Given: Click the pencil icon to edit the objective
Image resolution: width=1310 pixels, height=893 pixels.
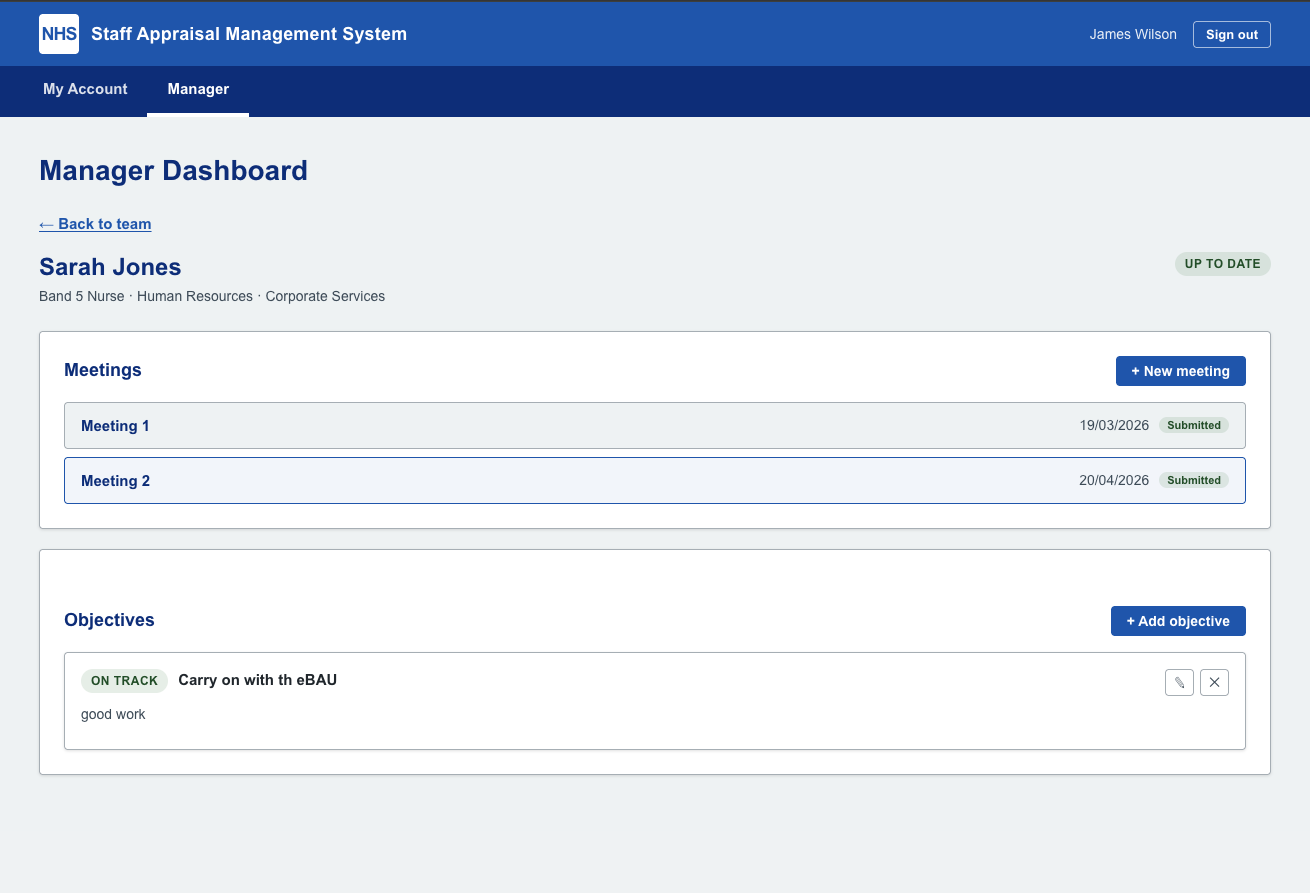Looking at the screenshot, I should click(x=1179, y=682).
